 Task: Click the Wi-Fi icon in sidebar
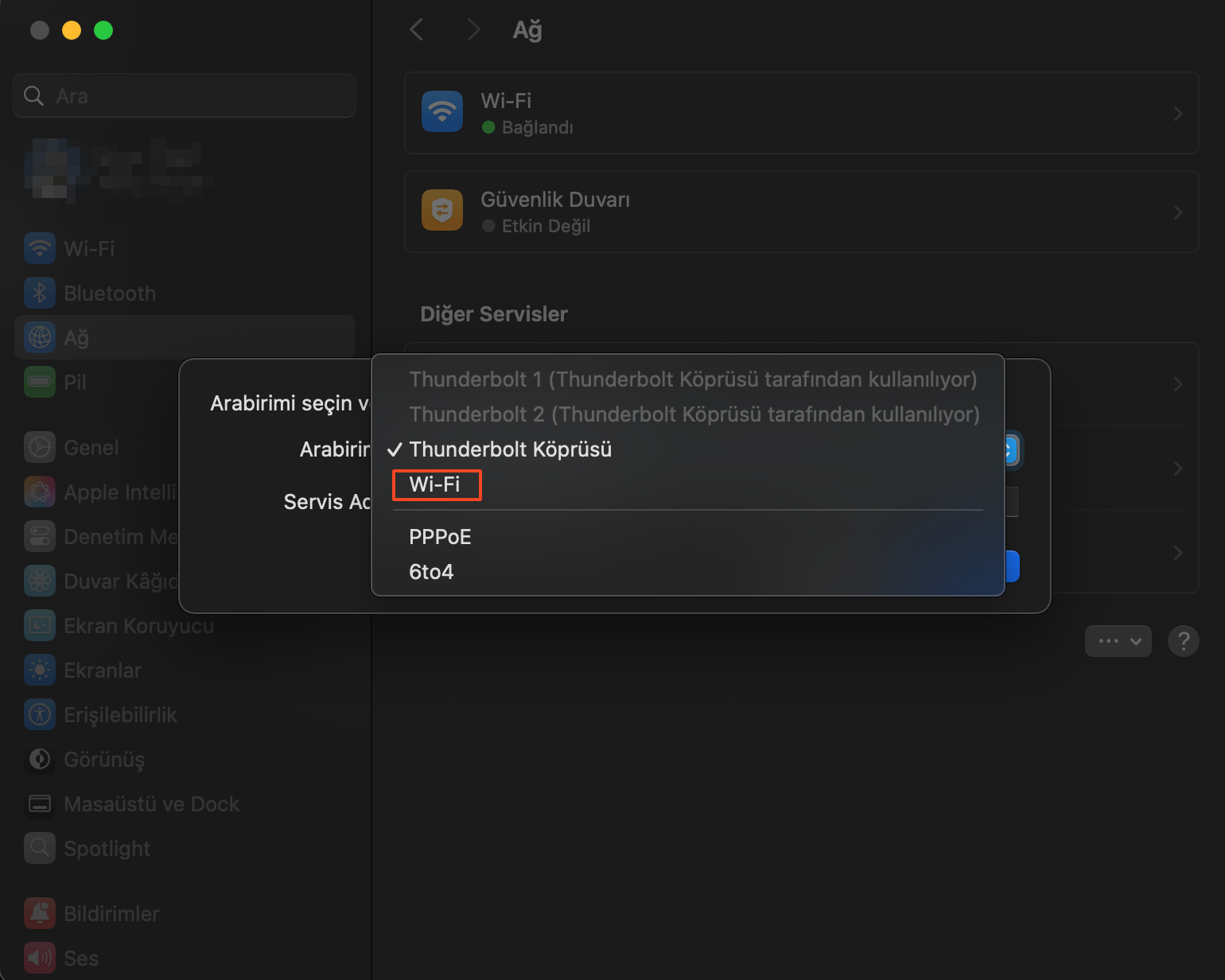(40, 248)
